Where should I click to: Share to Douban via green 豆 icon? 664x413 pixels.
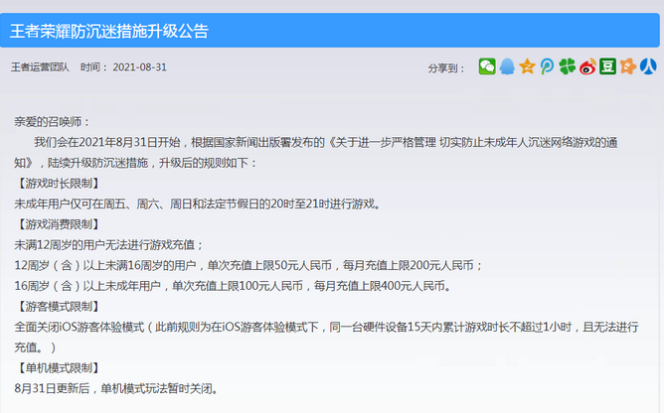tap(608, 67)
